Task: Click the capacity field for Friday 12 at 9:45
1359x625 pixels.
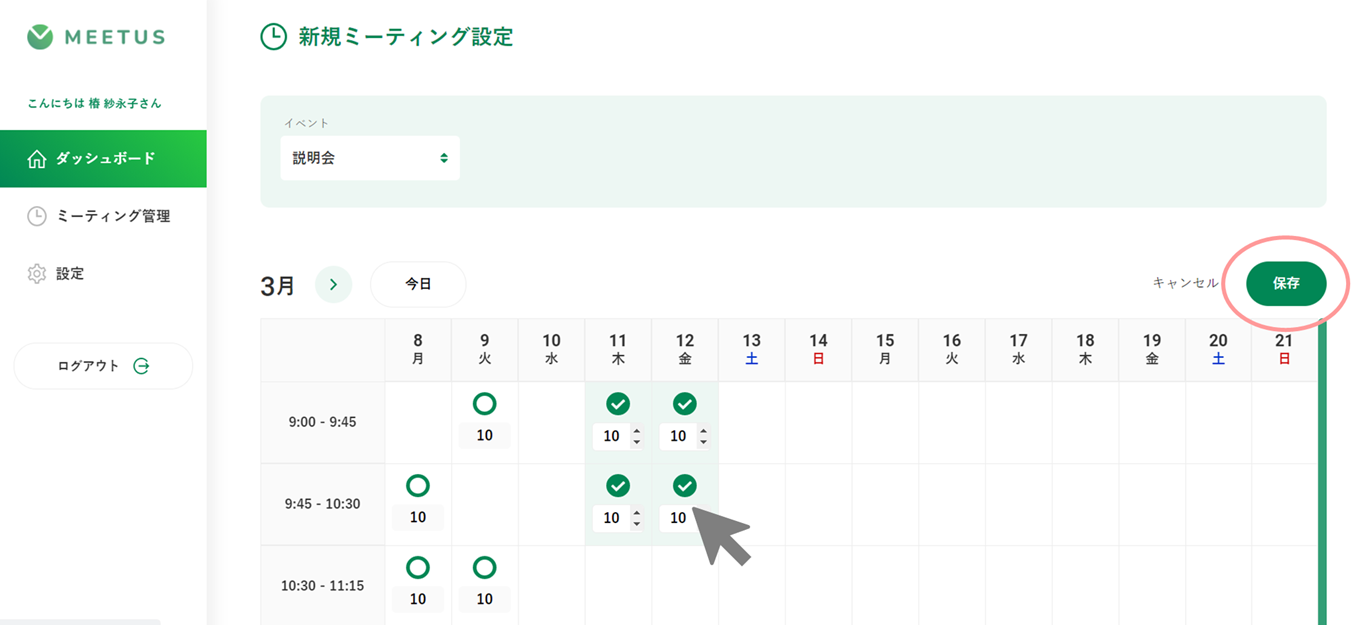Action: point(678,518)
